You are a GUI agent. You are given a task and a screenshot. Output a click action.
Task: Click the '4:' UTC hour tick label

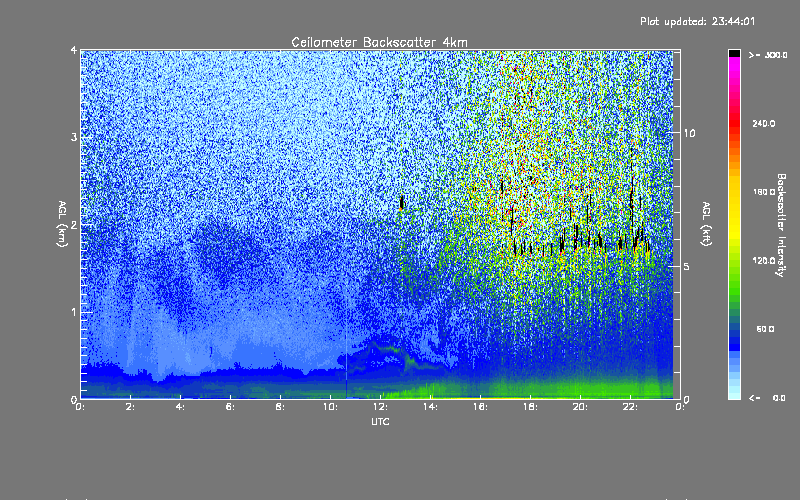point(181,407)
